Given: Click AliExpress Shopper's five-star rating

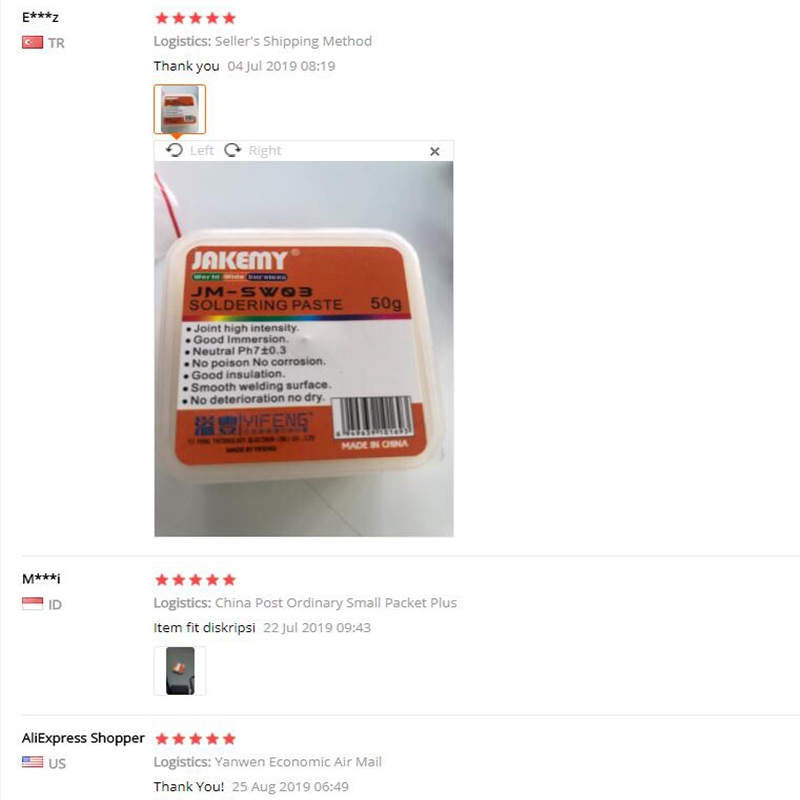Looking at the screenshot, I should (195, 739).
